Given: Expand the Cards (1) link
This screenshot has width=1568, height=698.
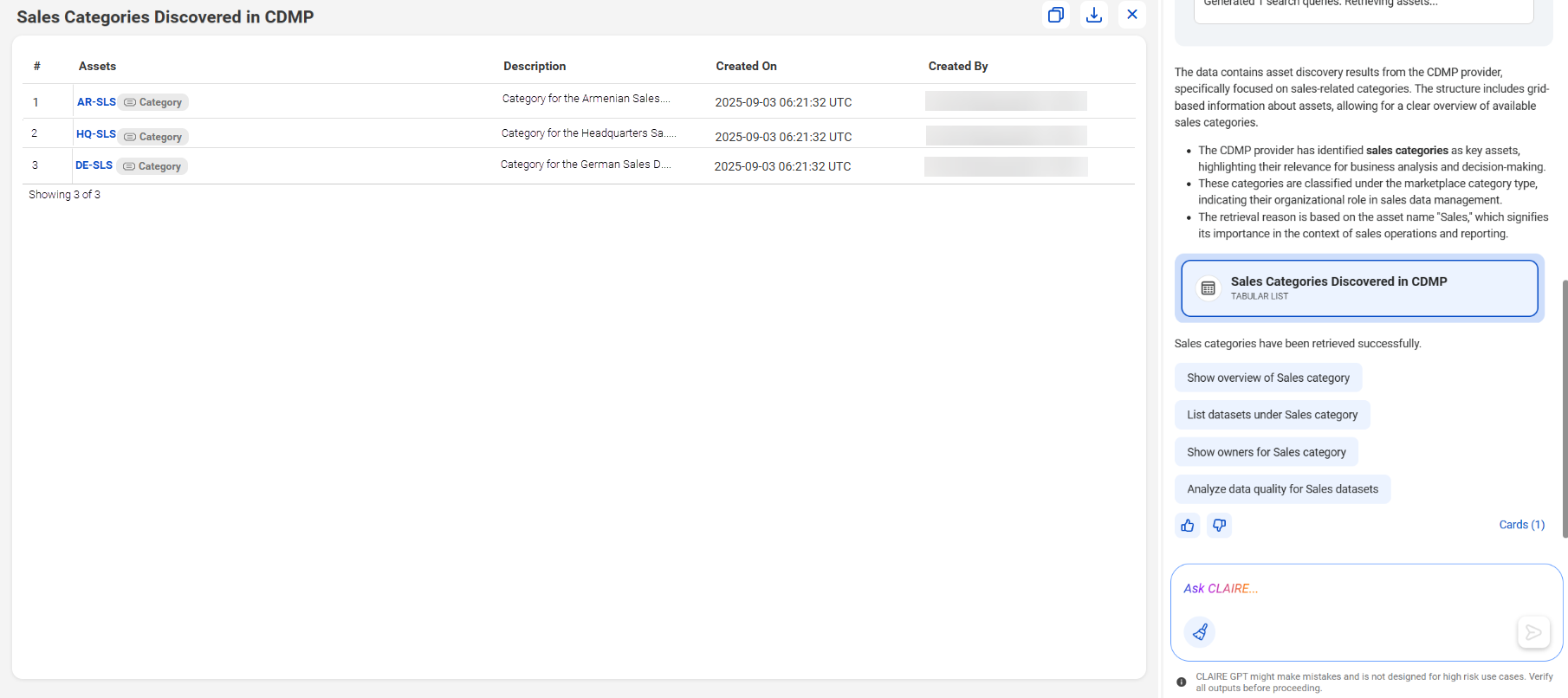Looking at the screenshot, I should 1522,526.
